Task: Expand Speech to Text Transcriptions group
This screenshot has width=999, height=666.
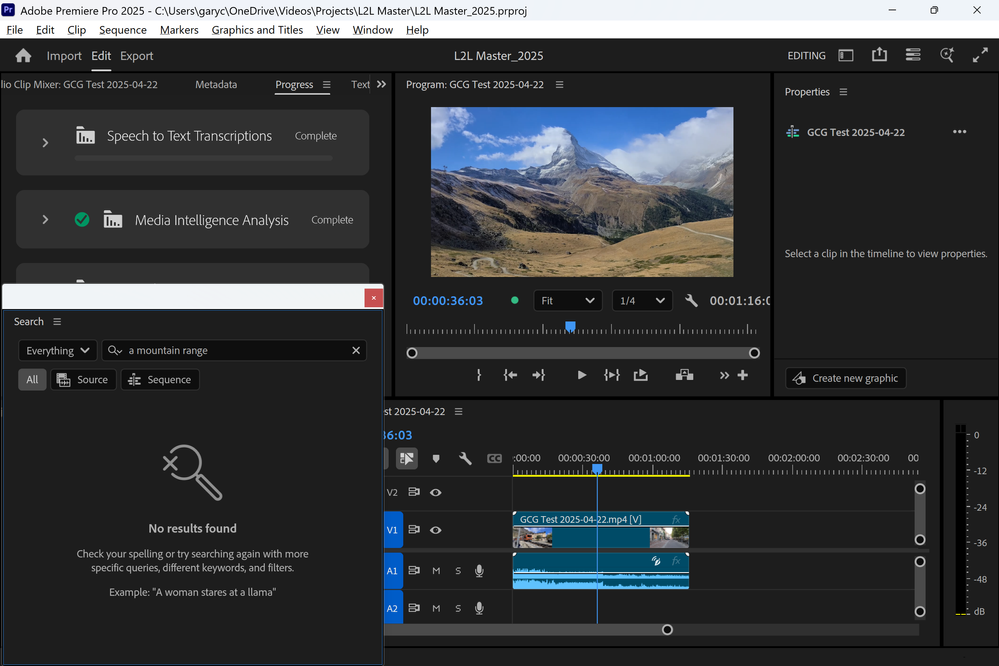Action: pos(45,143)
